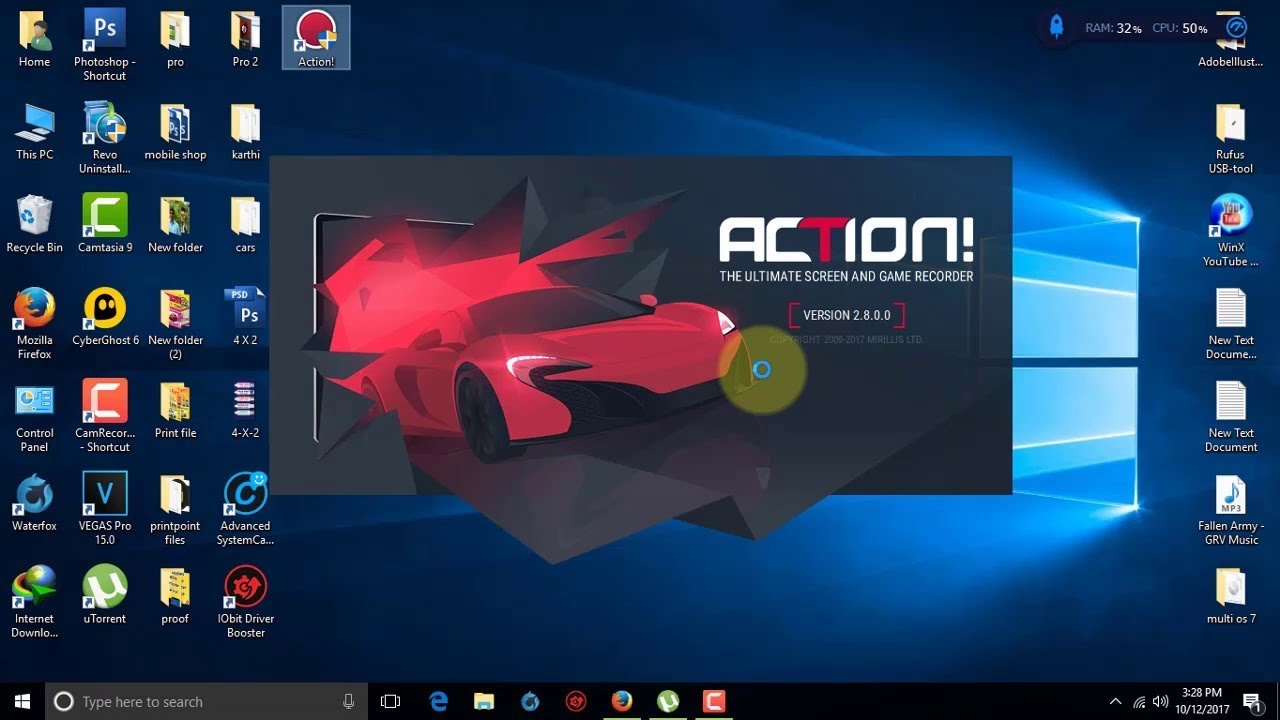Open the 'cars' folder
This screenshot has height=720, width=1280.
(246, 224)
